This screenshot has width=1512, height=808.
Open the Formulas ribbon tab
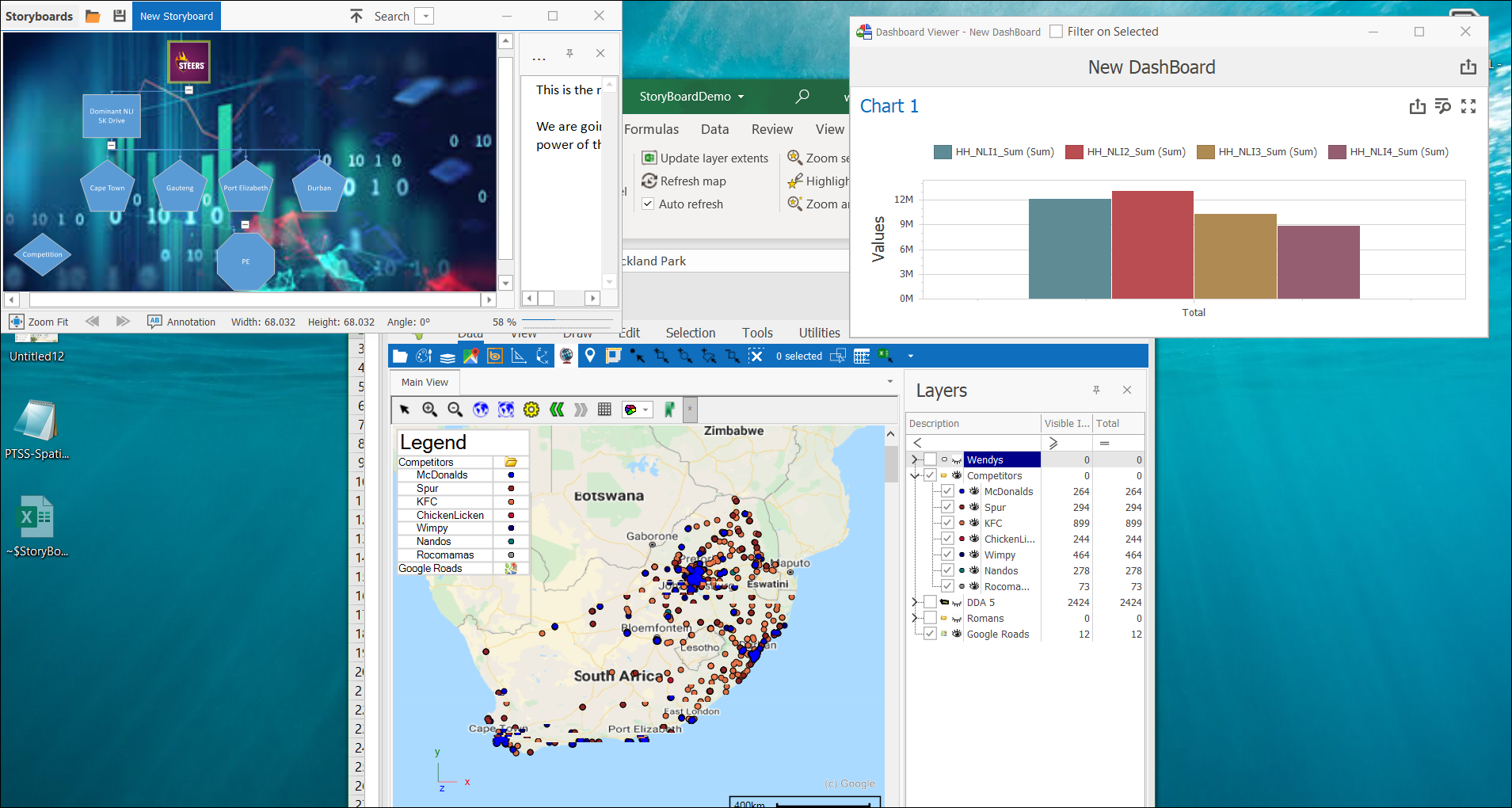651,129
